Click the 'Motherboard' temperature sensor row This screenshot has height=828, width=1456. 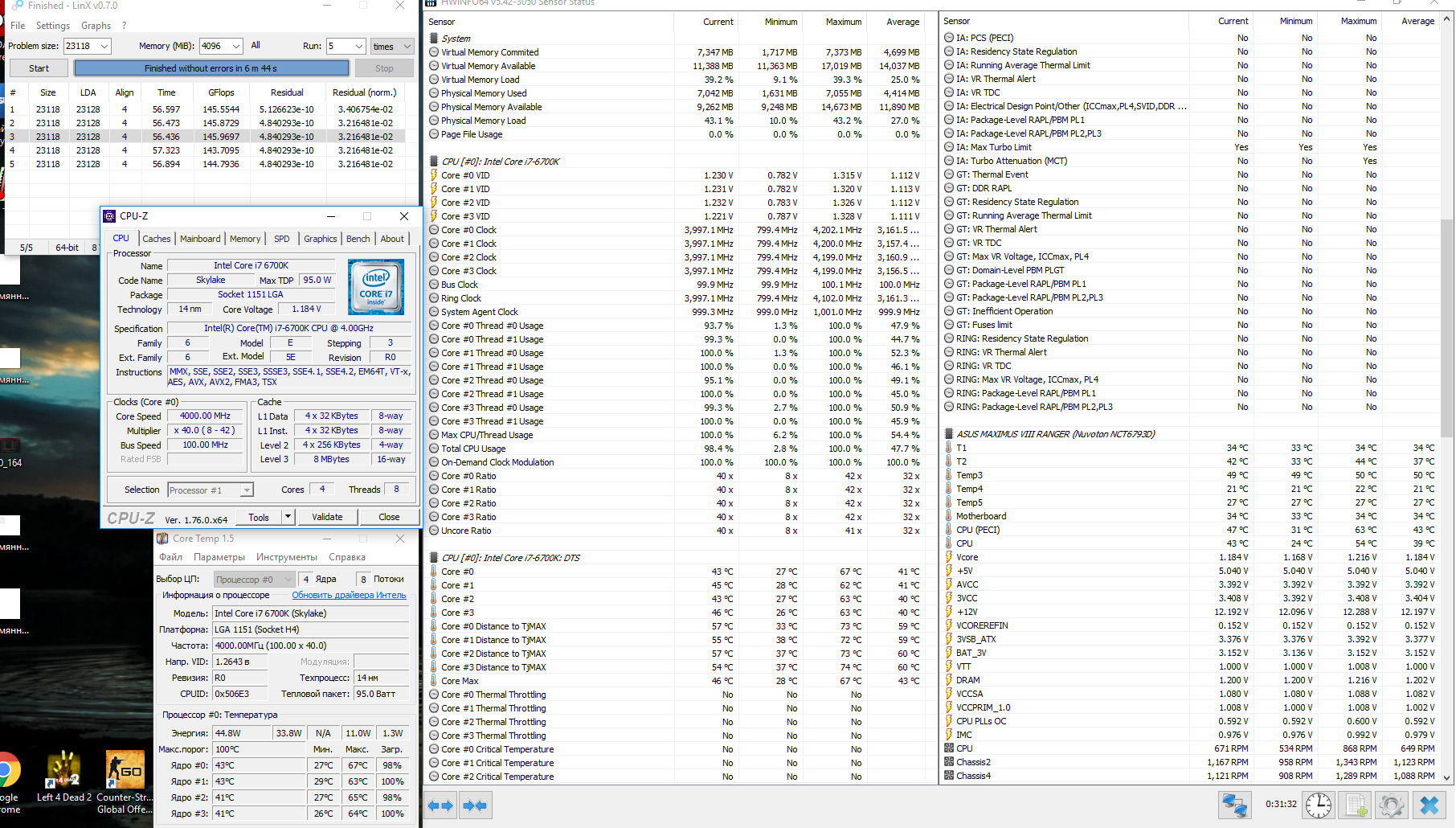[1191, 516]
